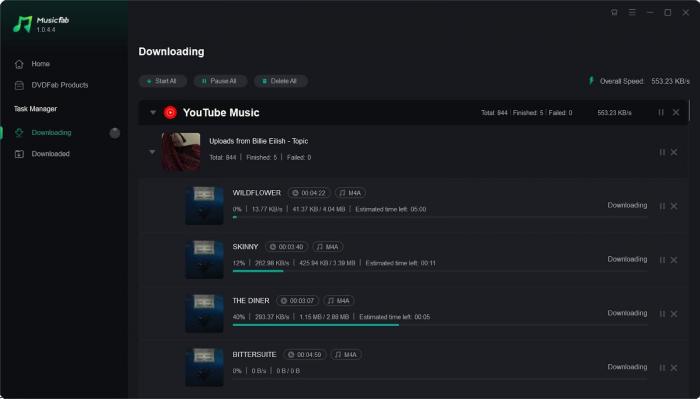This screenshot has height=399, width=700.
Task: Click WILDFLOWER Downloading status
Action: [627, 205]
